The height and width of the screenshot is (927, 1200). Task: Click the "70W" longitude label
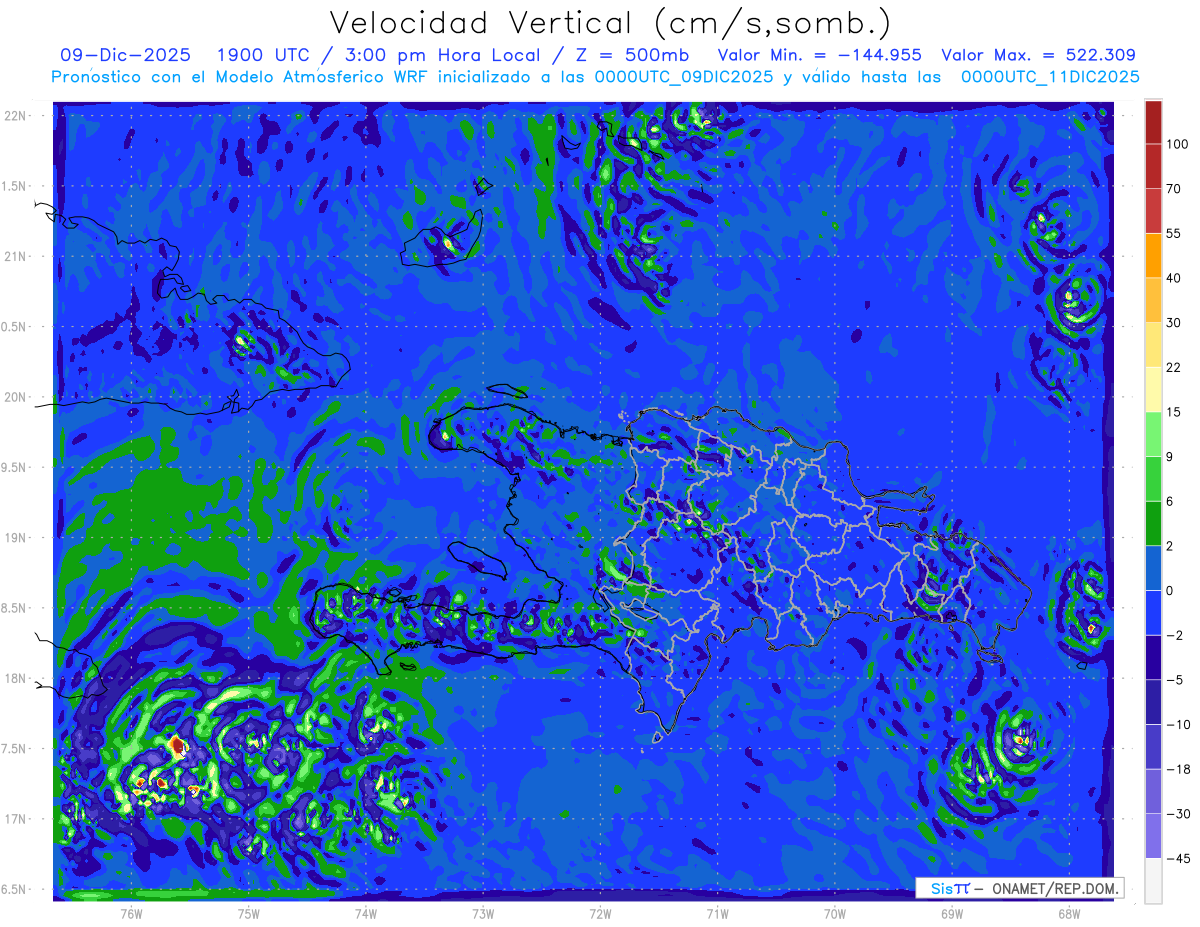[x=835, y=913]
